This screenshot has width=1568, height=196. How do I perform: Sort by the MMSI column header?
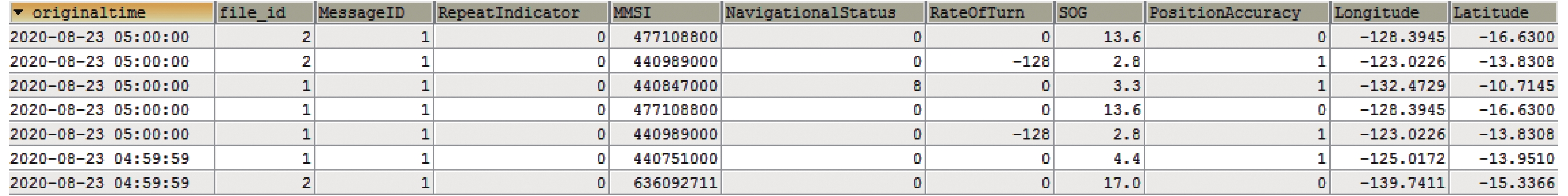pyautogui.click(x=665, y=13)
